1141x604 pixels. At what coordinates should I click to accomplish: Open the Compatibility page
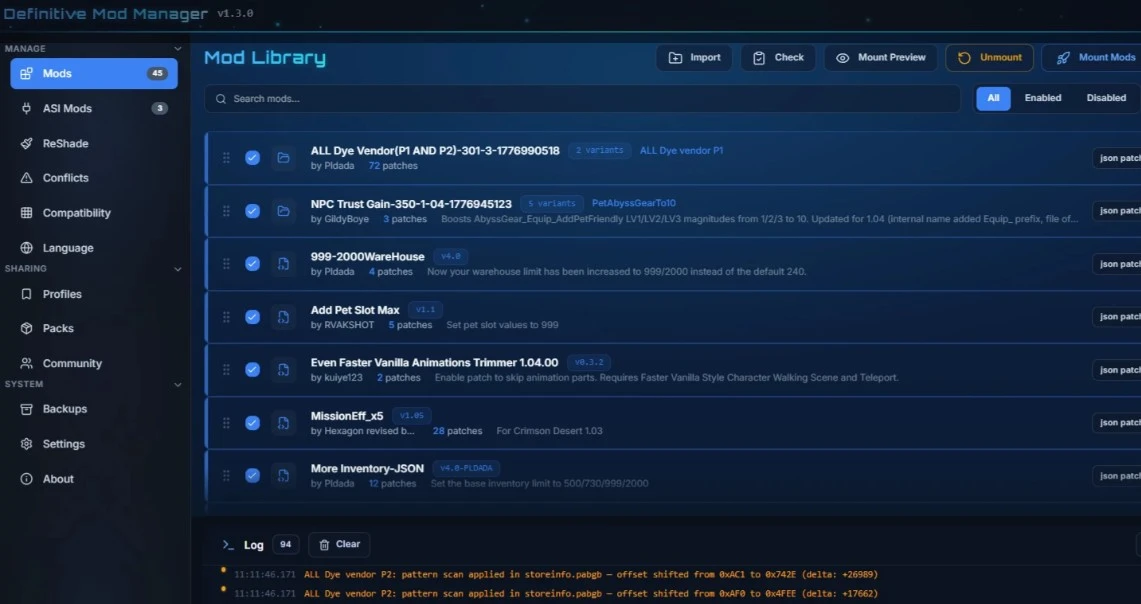94,212
